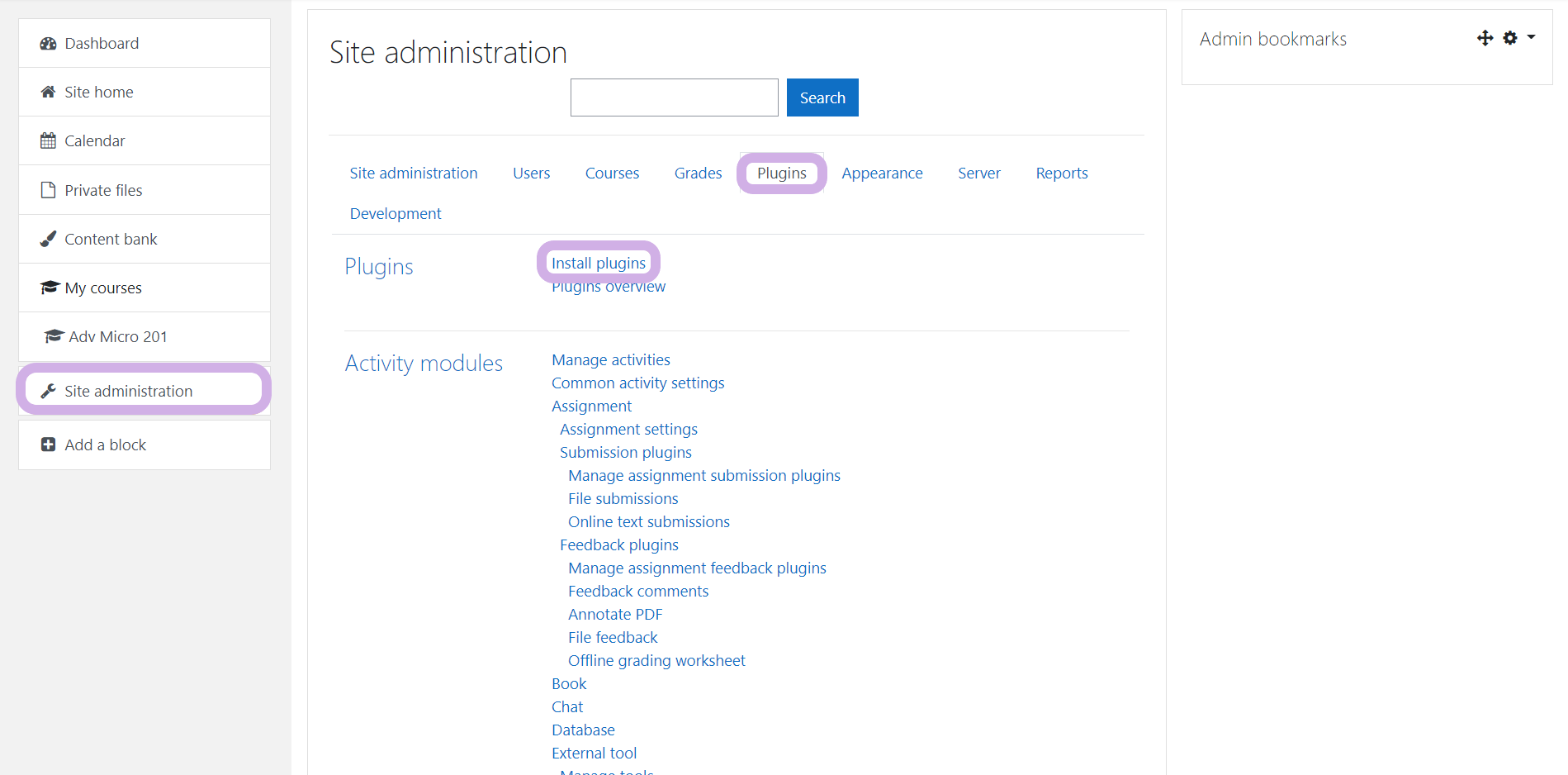Screen dimensions: 1568x775
Task: Click the Add a block plus icon
Action: pos(48,445)
